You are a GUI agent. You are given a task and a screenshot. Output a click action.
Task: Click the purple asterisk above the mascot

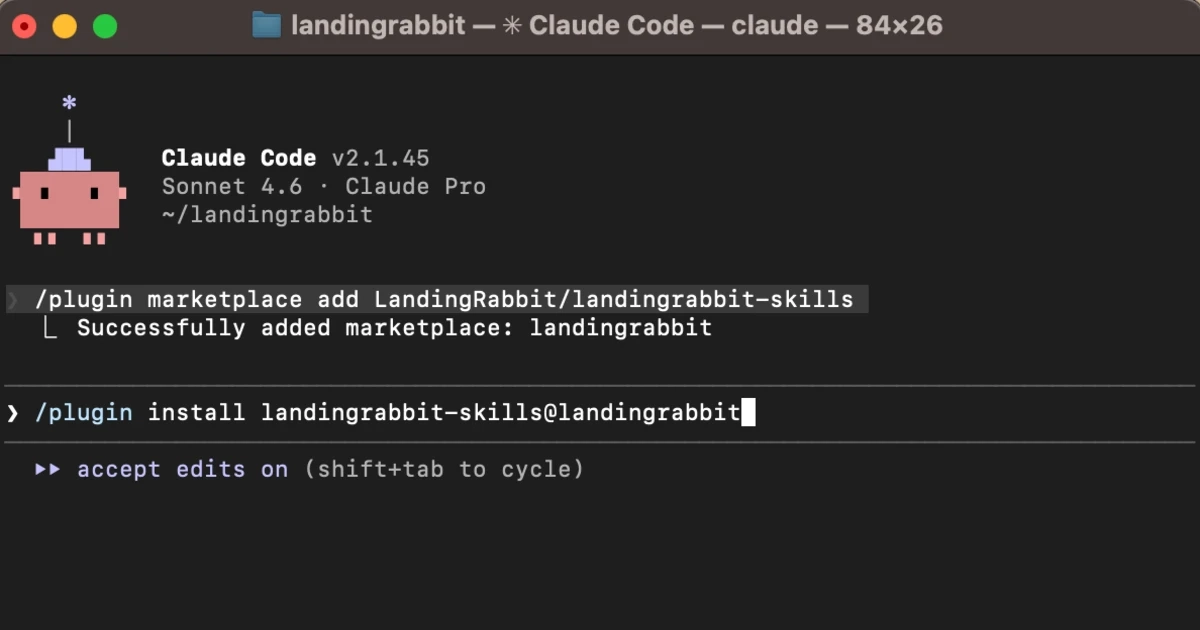coord(69,103)
